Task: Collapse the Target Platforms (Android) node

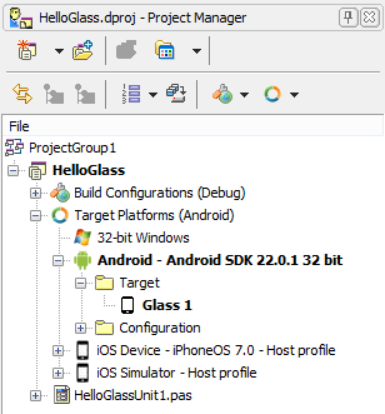Action: point(35,216)
